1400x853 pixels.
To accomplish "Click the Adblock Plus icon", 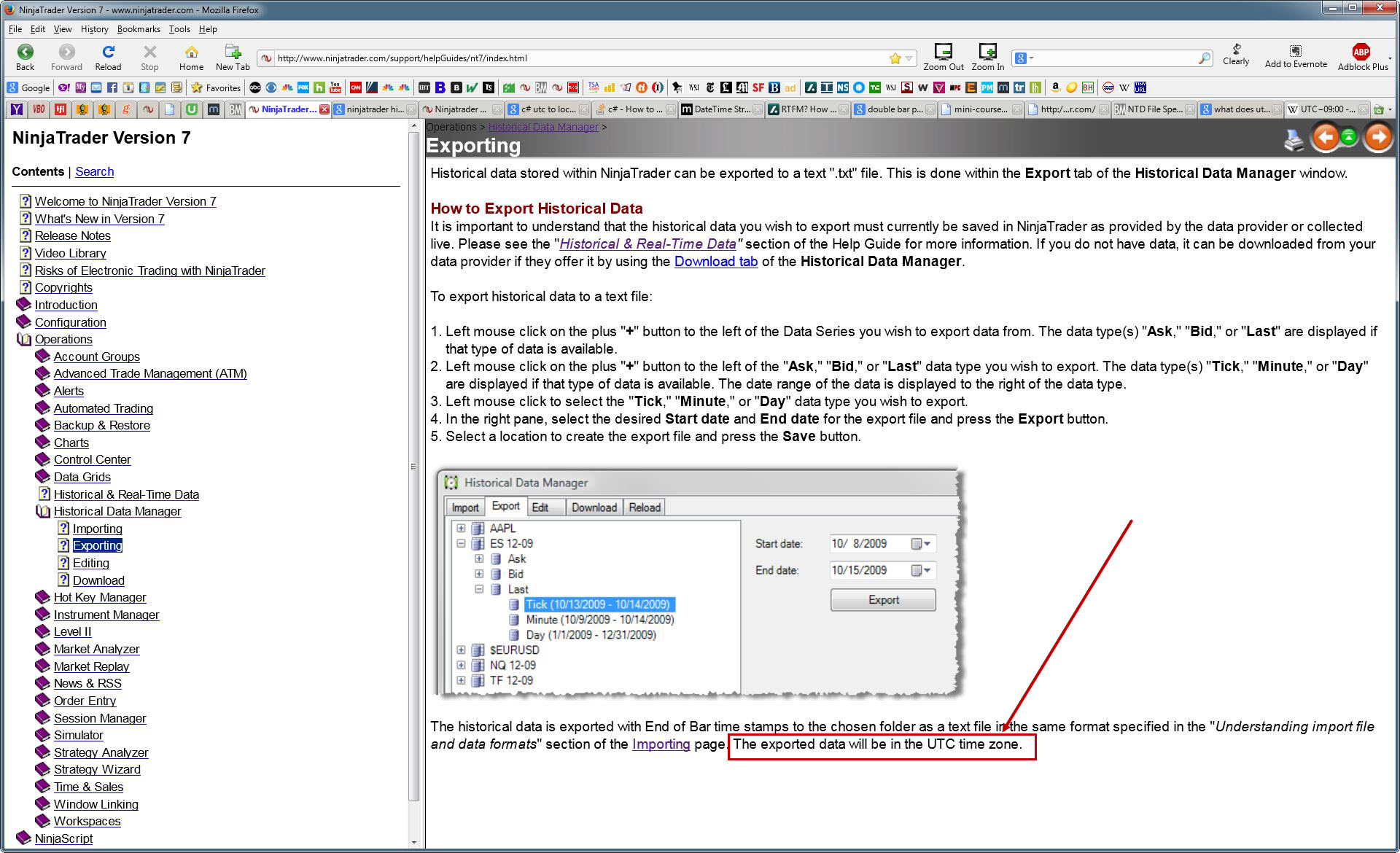I will [x=1361, y=52].
